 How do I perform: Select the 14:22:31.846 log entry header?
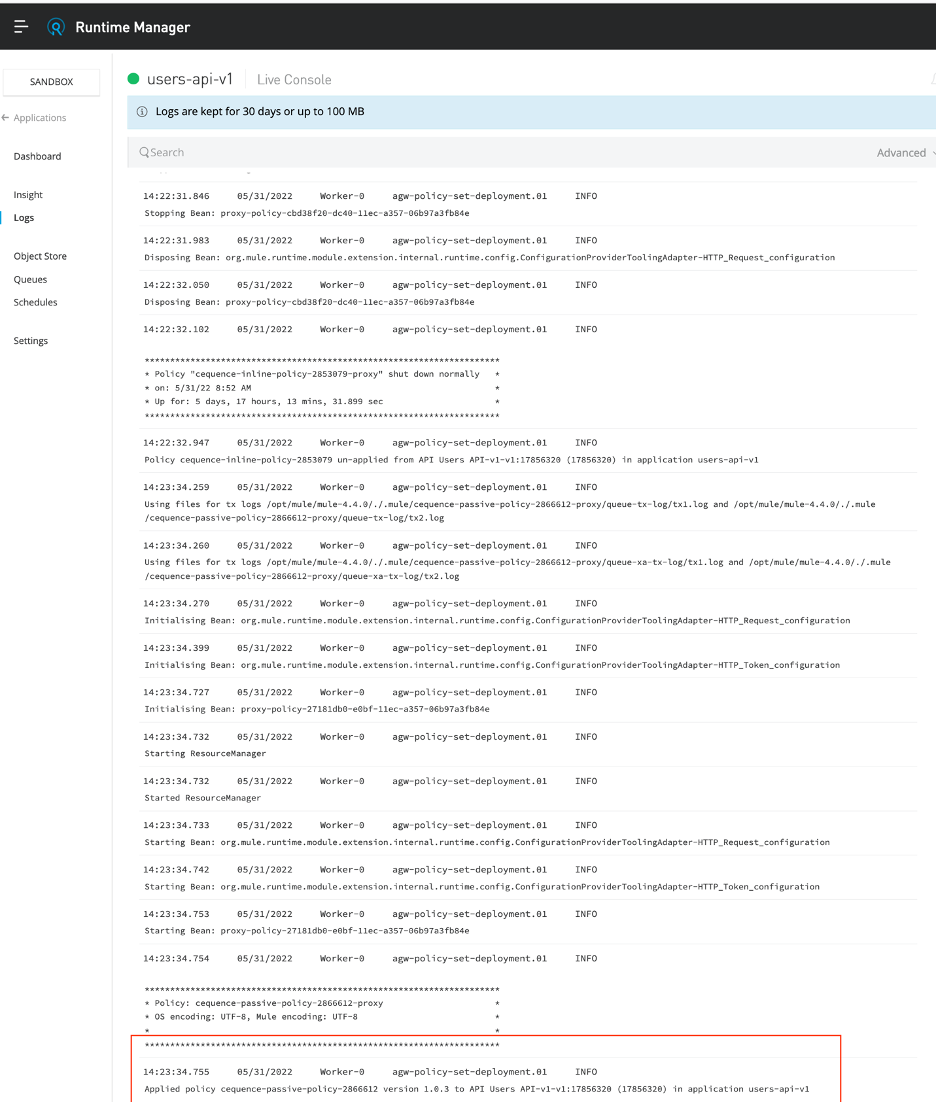370,196
